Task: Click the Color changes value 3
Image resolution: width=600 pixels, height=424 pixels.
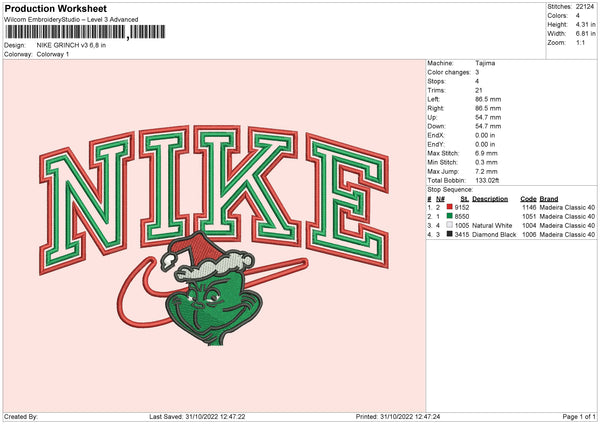Action: point(477,72)
